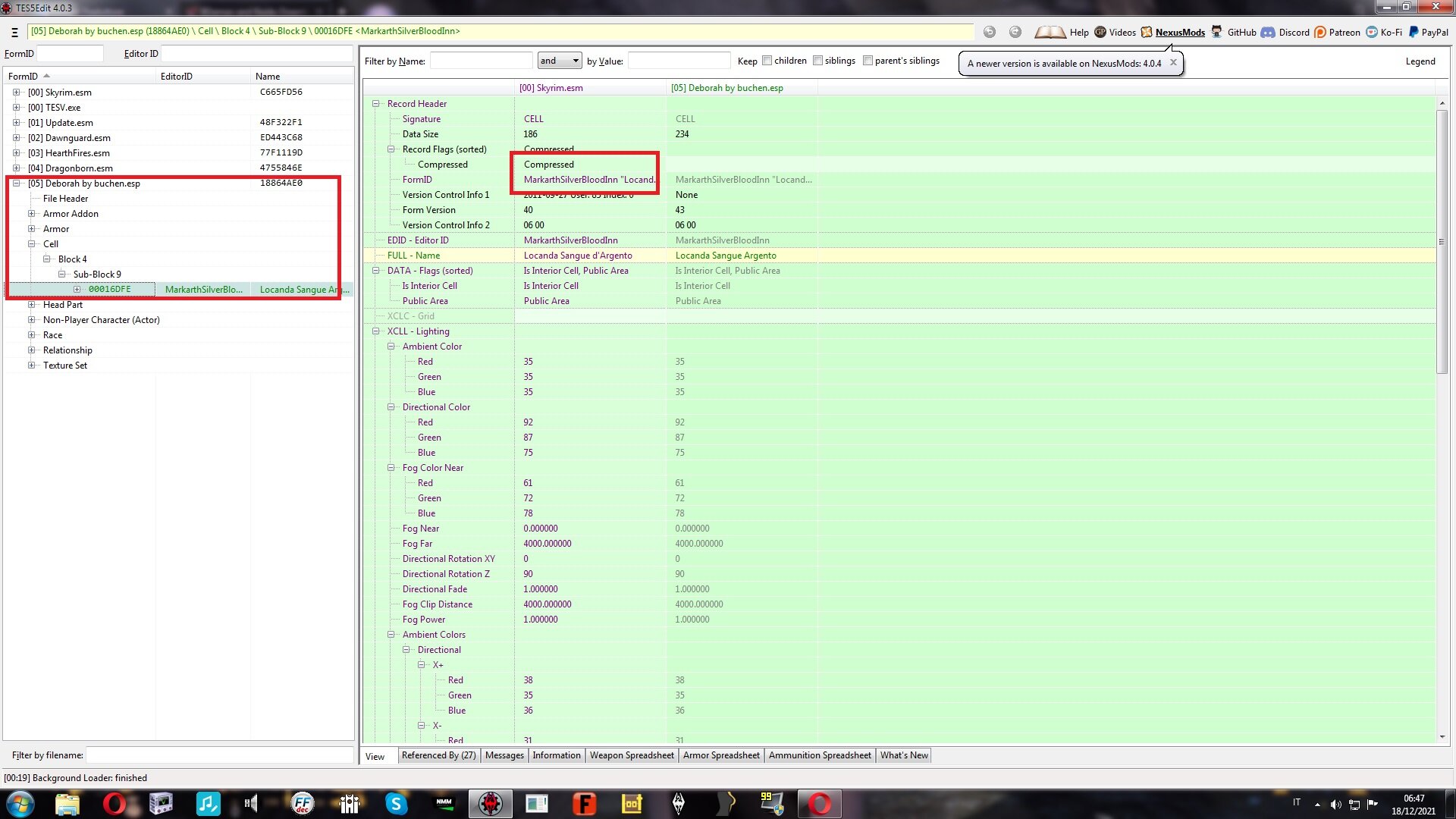Collapse the Ambient Color subsection
The width and height of the screenshot is (1456, 819).
[x=391, y=346]
